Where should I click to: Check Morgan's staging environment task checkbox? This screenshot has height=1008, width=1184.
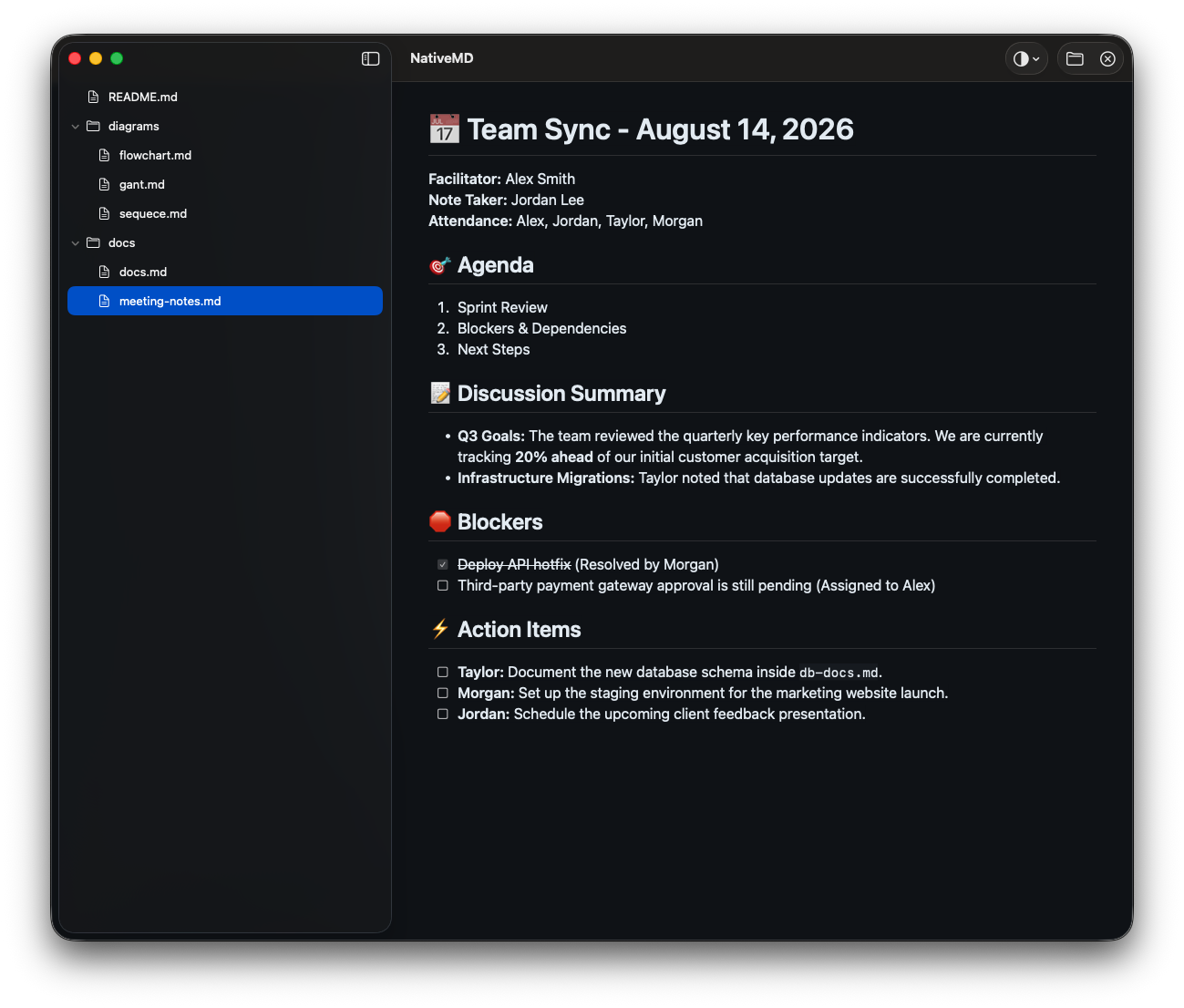(442, 693)
